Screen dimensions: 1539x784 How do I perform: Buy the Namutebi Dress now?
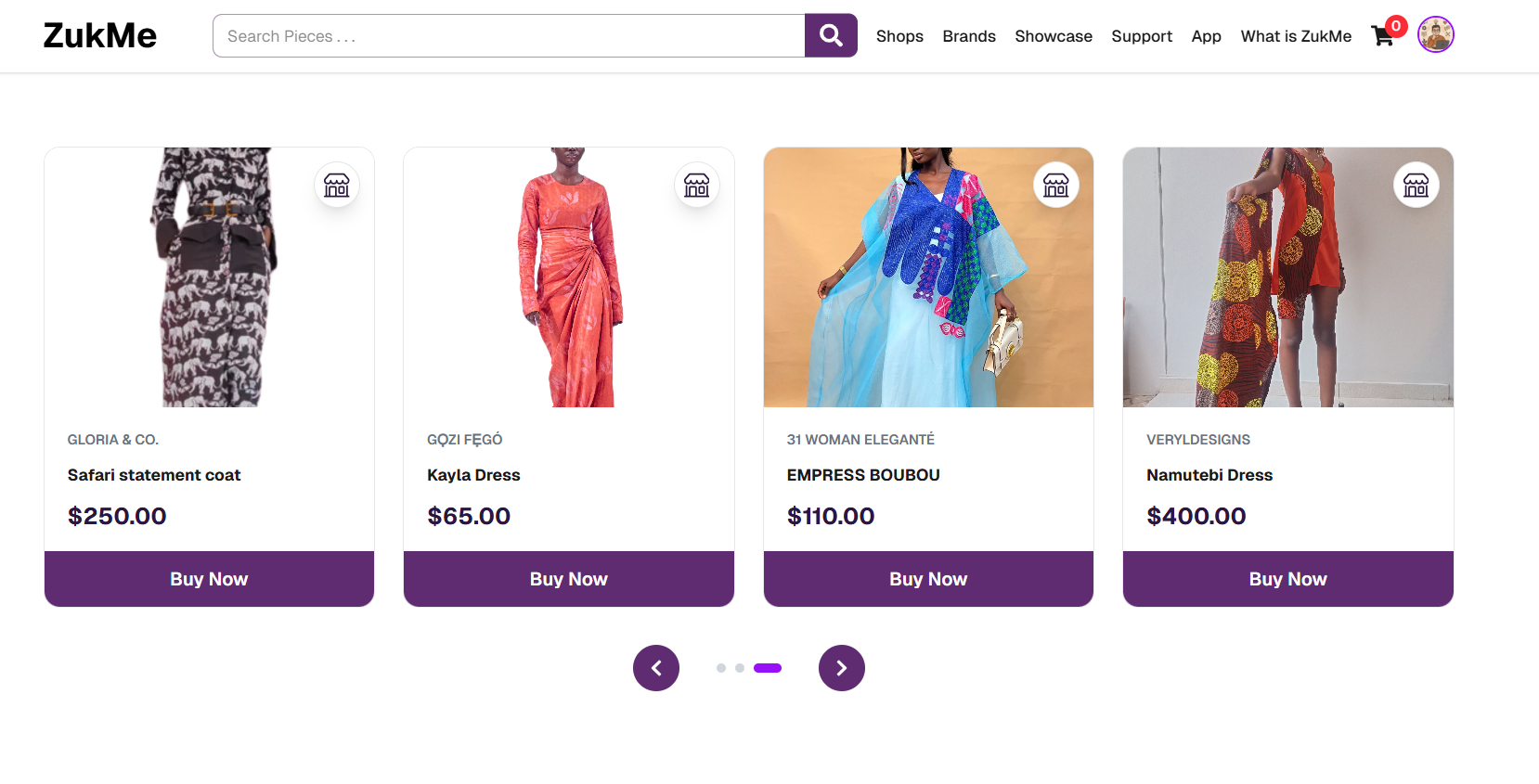pyautogui.click(x=1287, y=579)
